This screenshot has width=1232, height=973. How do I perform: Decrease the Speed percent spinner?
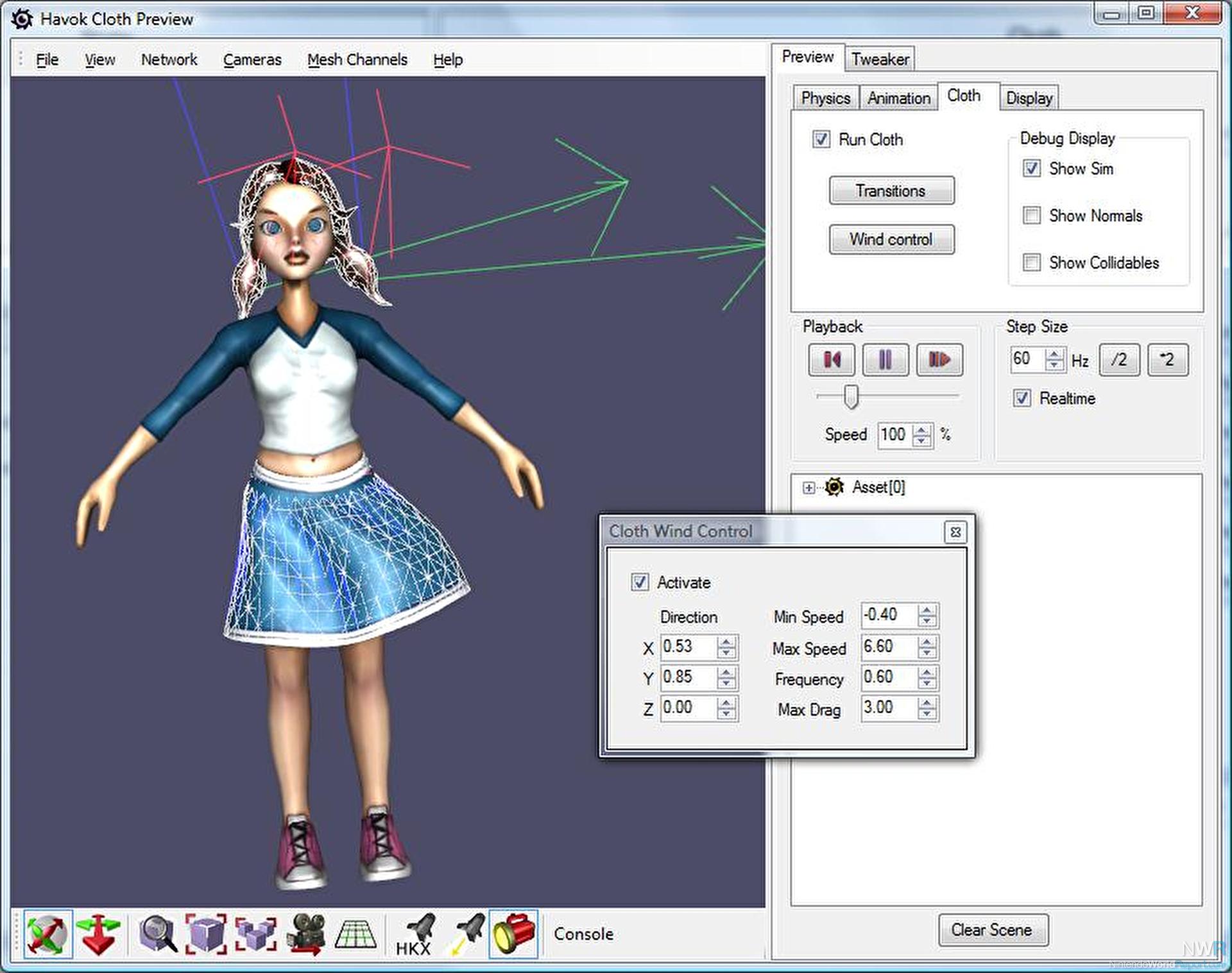922,440
